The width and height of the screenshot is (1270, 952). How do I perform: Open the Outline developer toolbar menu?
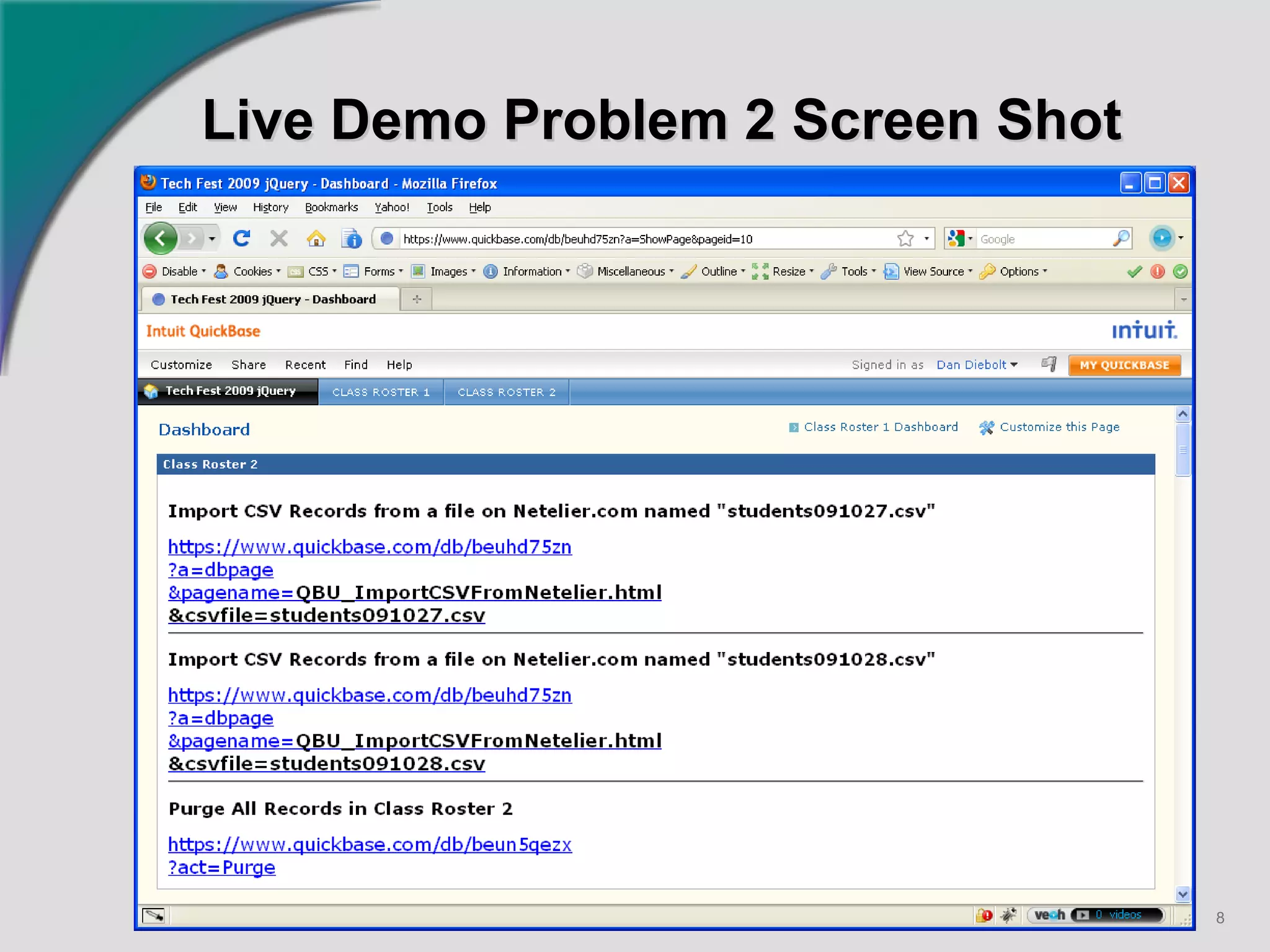click(713, 271)
